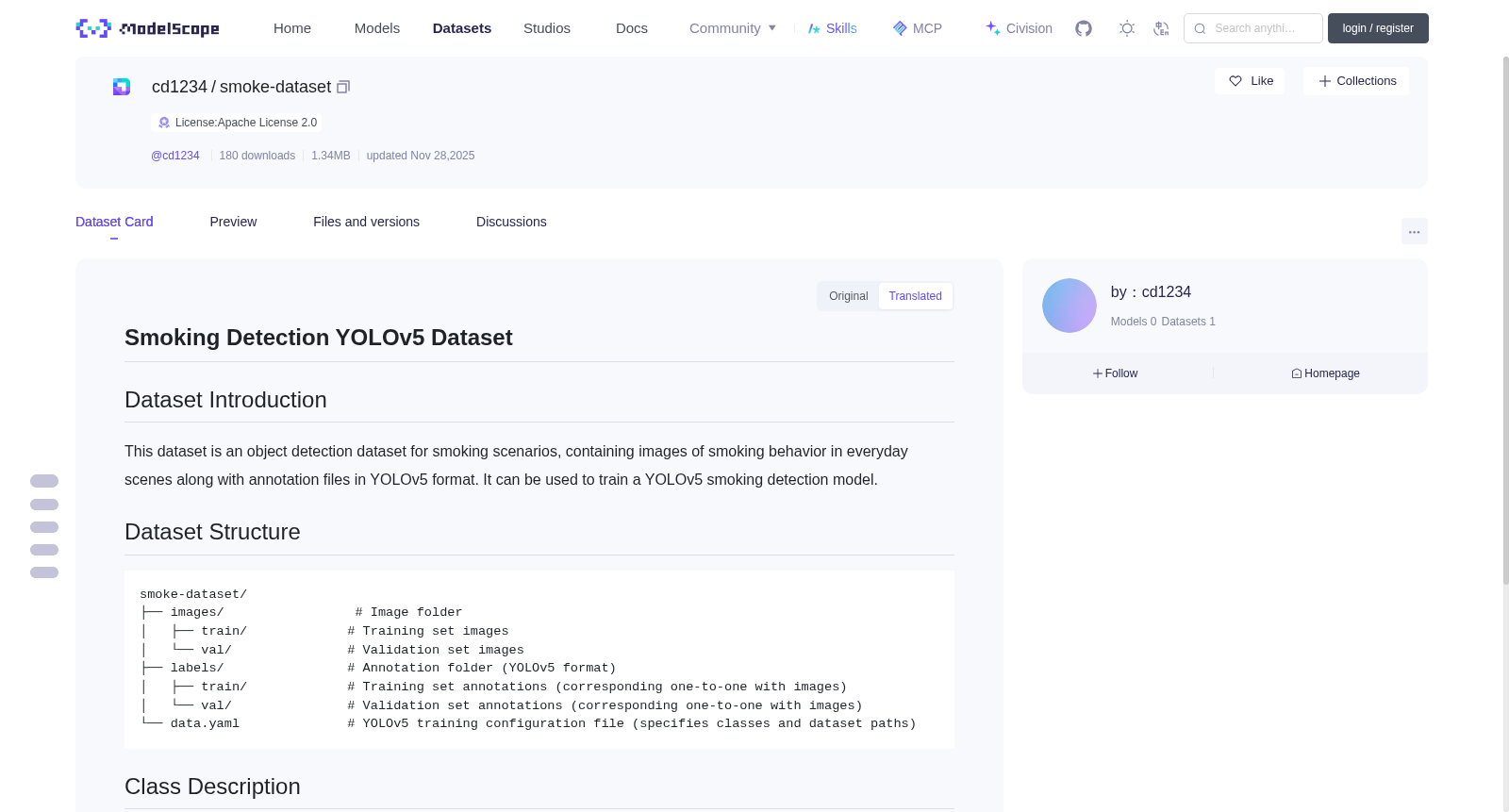This screenshot has height=812, width=1509.
Task: Show the Translated version
Action: tap(915, 296)
